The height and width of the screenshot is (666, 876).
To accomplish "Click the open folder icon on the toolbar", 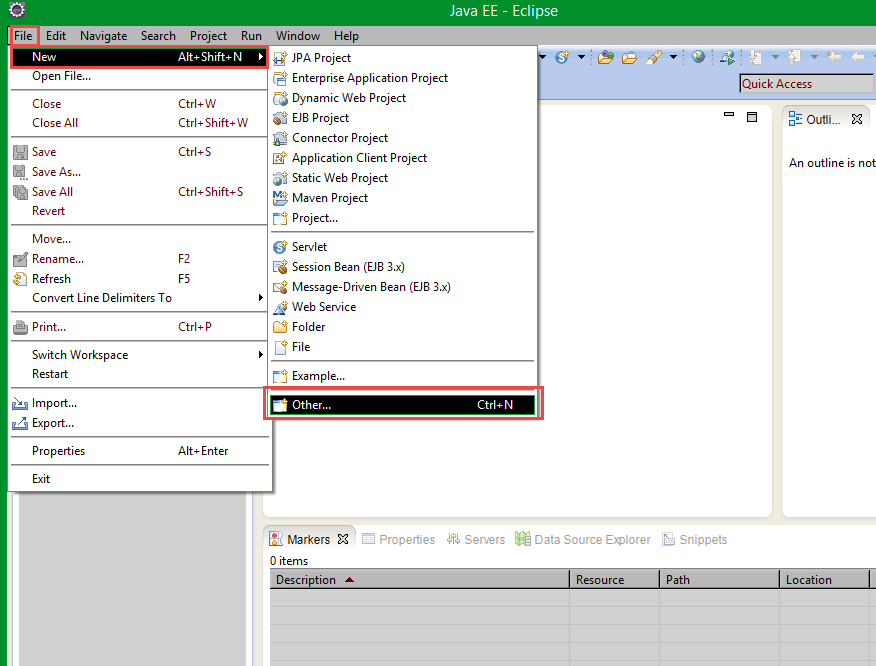I will [629, 57].
